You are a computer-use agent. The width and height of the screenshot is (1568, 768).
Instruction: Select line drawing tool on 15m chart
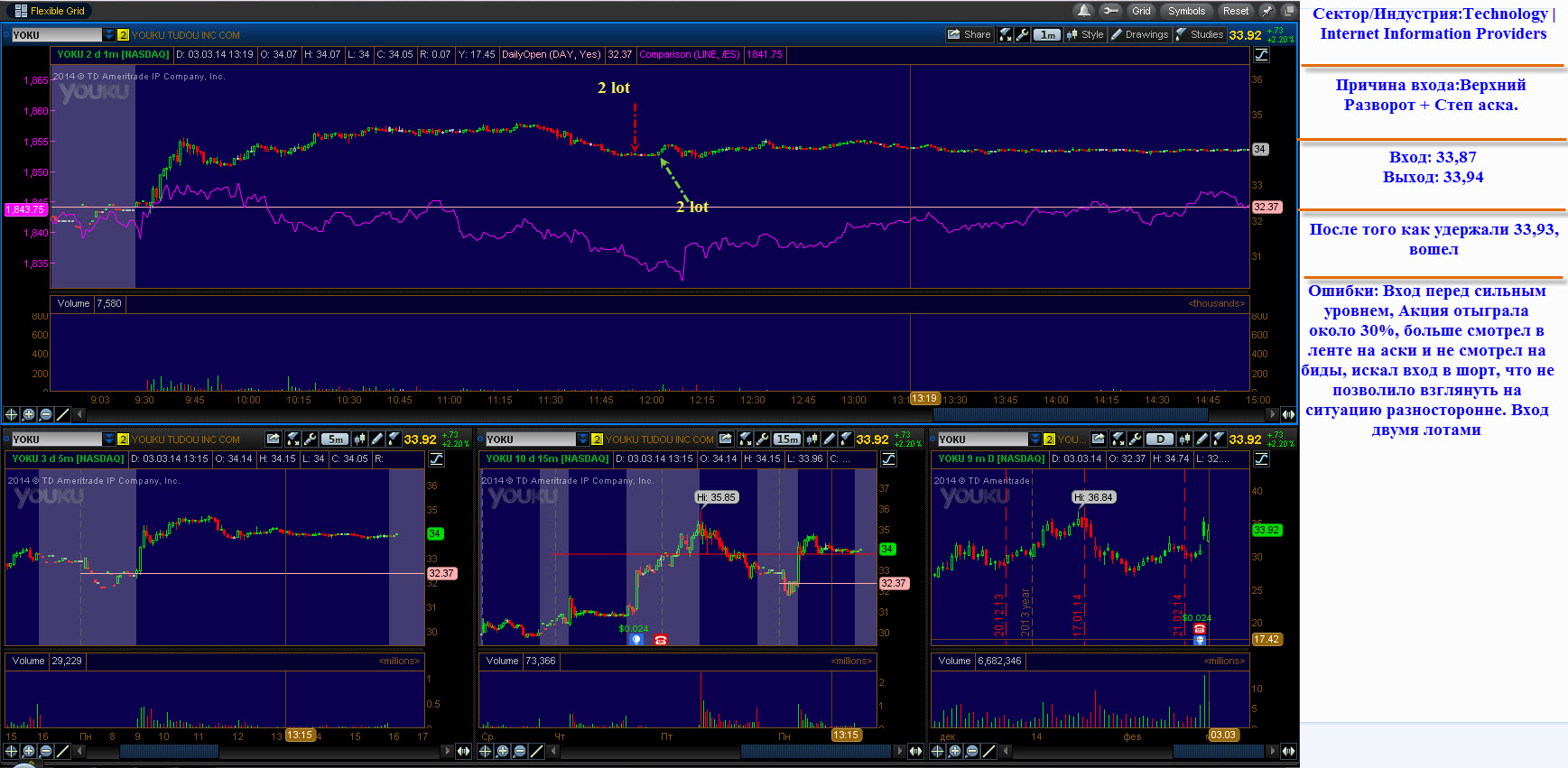pyautogui.click(x=536, y=751)
